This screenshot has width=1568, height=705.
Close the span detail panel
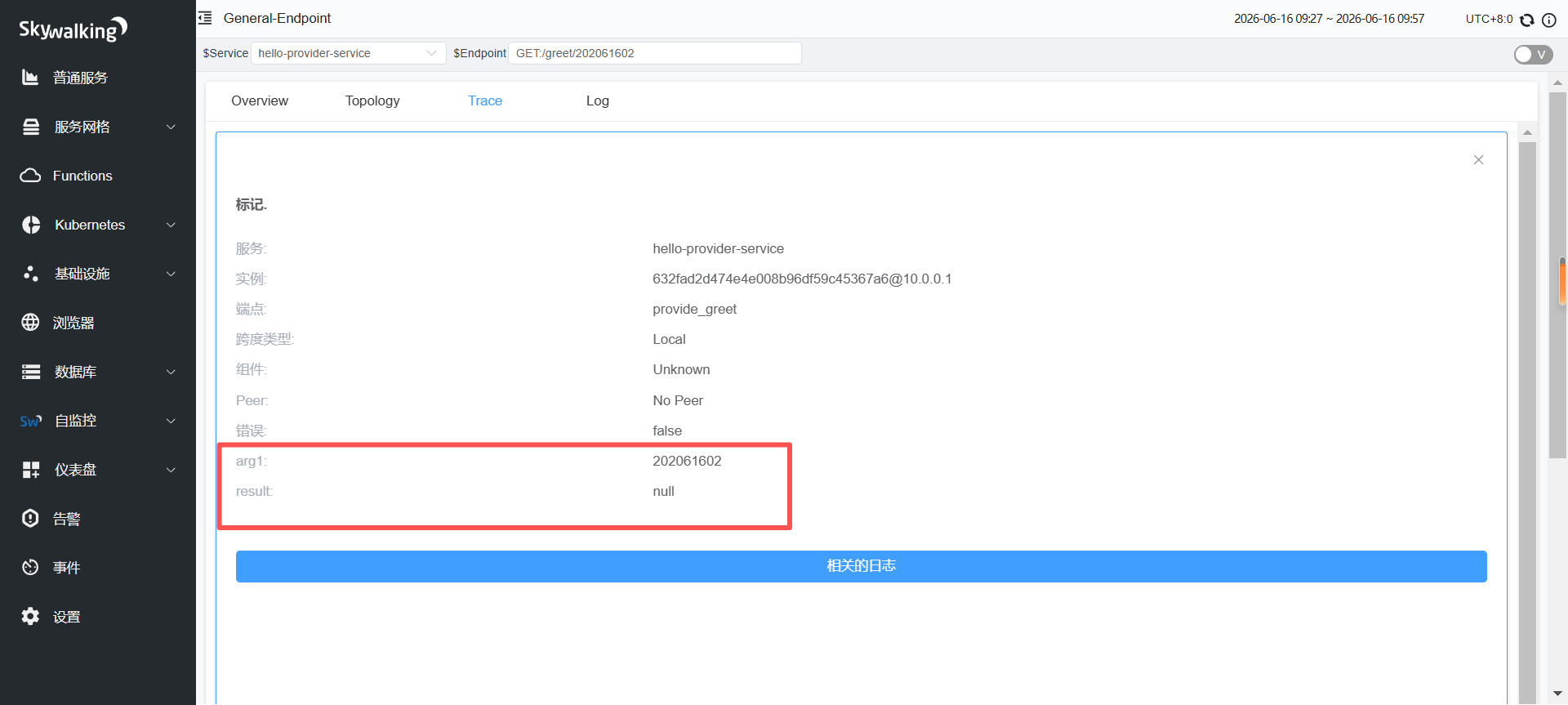1478,160
